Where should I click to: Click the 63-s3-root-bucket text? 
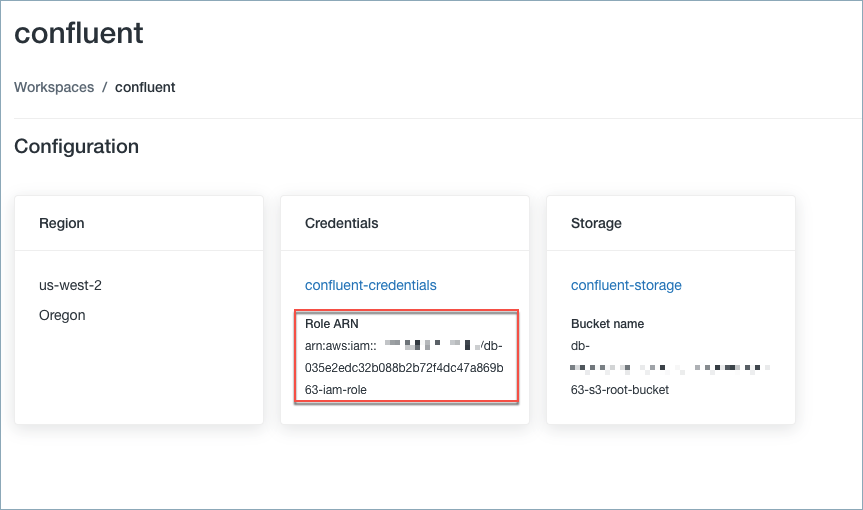619,389
